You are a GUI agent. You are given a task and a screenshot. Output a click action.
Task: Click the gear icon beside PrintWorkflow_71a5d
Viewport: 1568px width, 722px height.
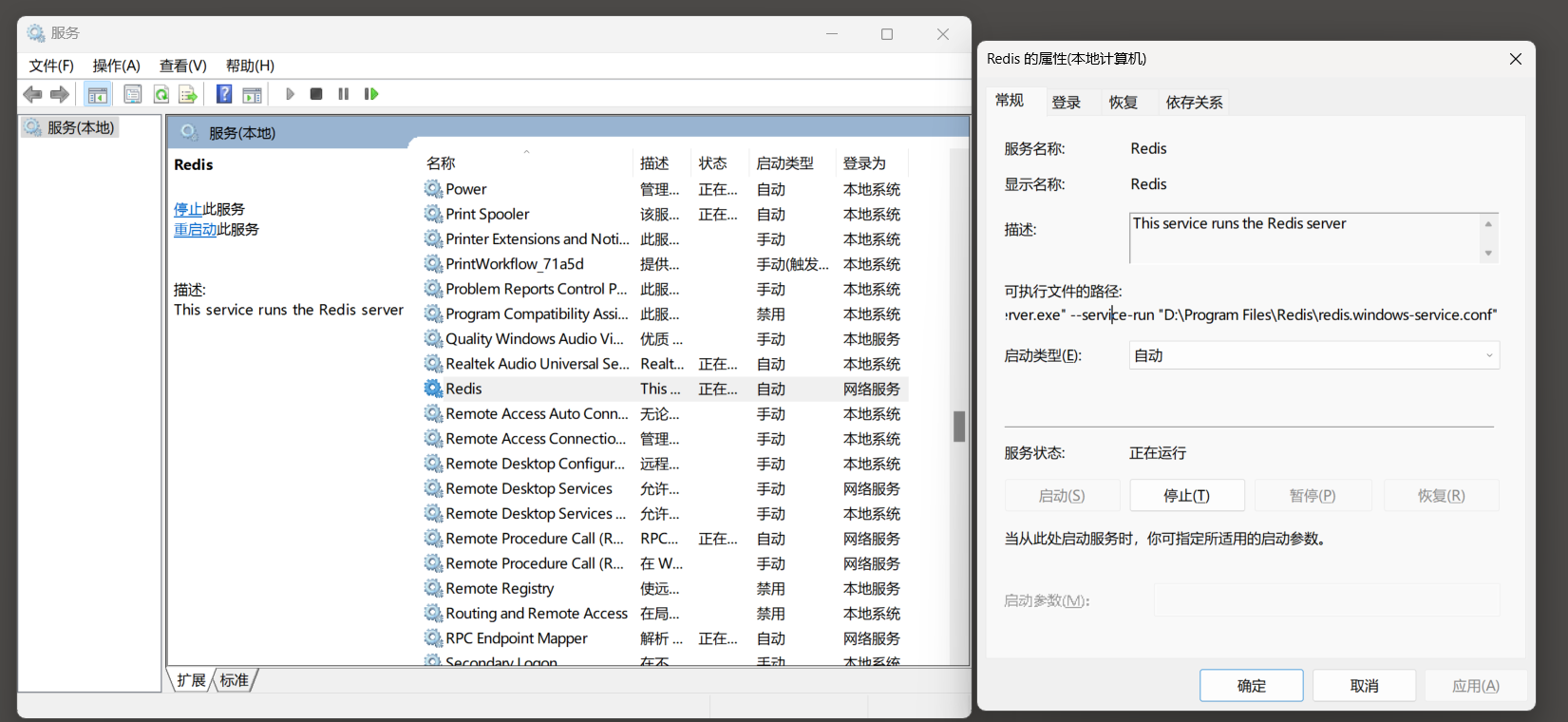433,264
